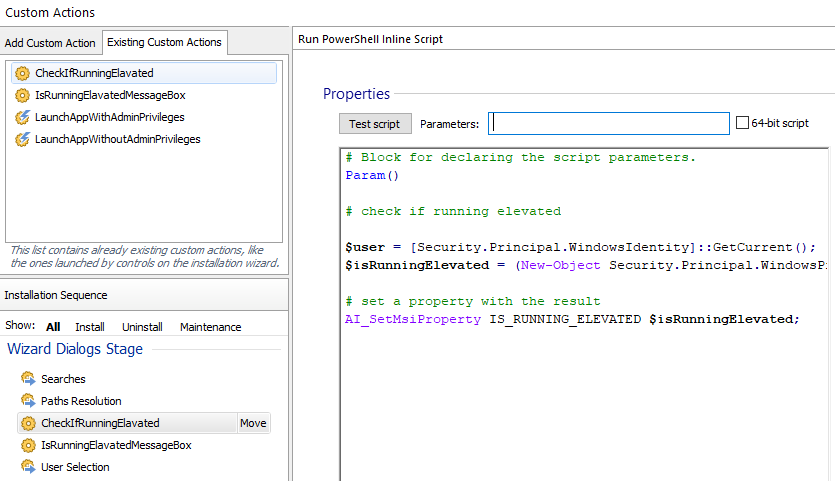Focus the Parameters input field
The width and height of the screenshot is (835, 481).
[609, 123]
